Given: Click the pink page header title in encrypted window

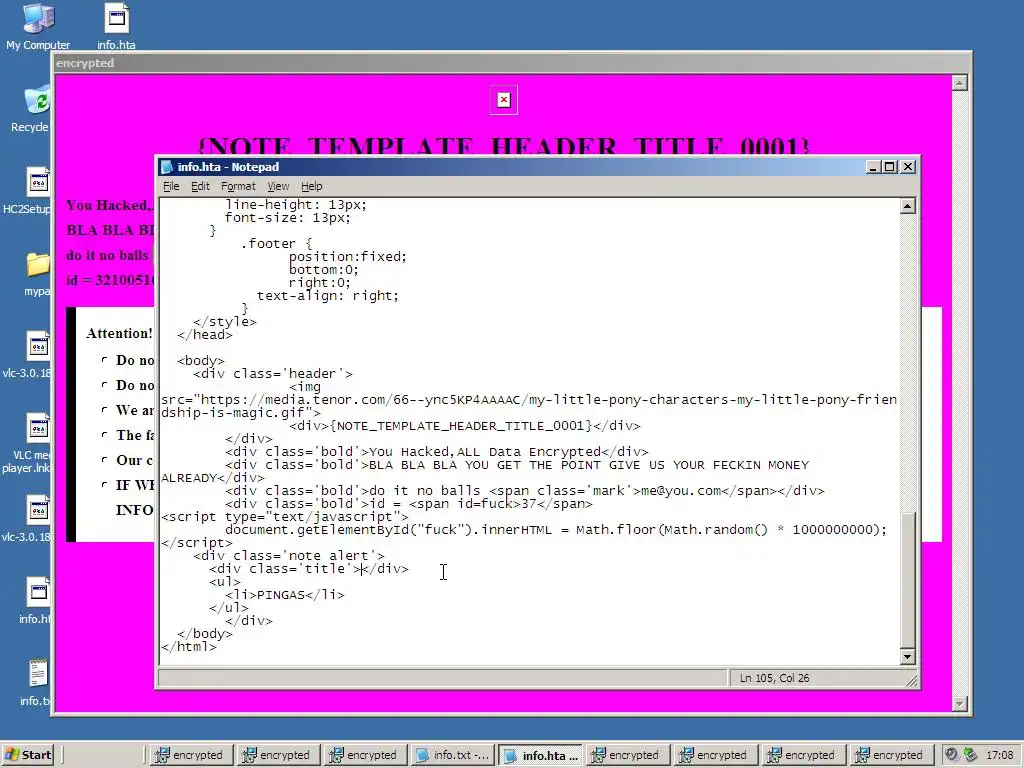Looking at the screenshot, I should [x=503, y=145].
